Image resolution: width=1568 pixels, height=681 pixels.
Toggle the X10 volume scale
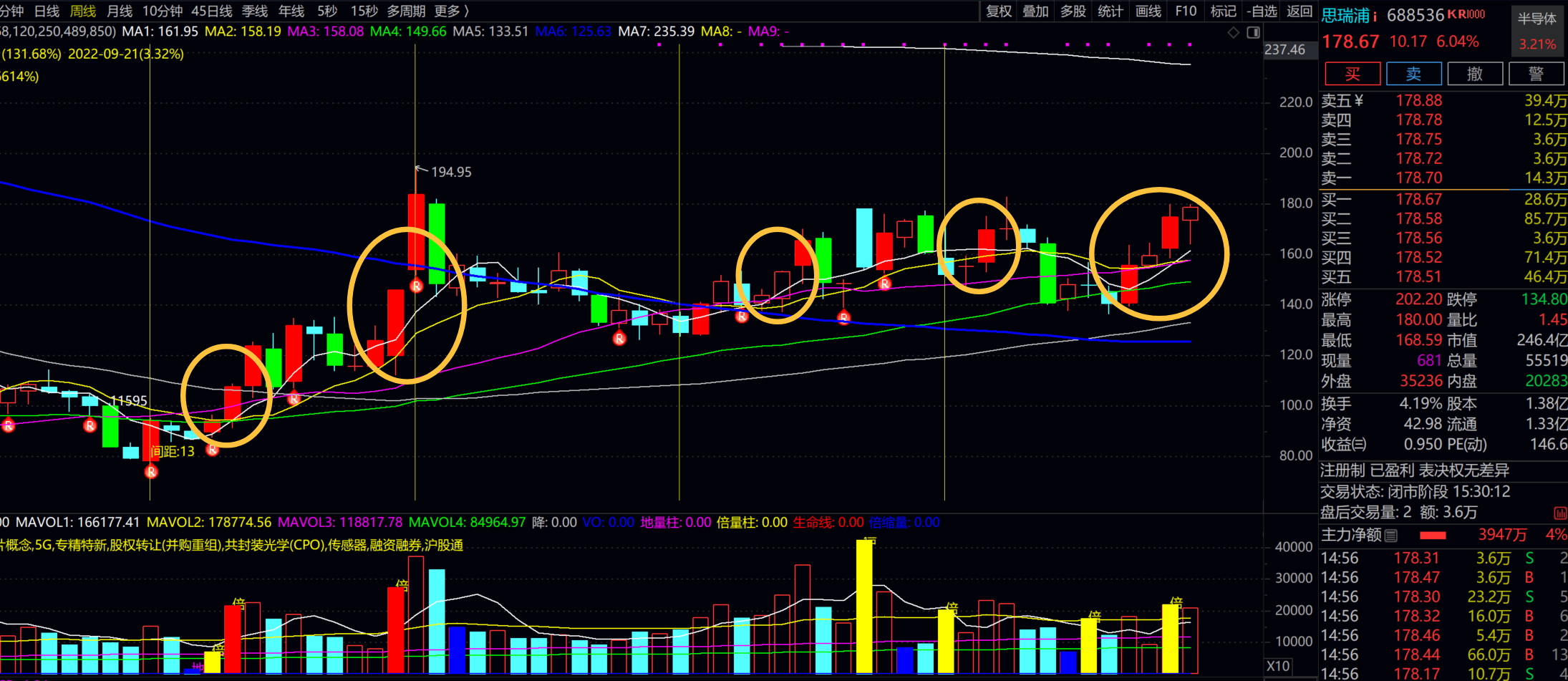tap(1278, 666)
